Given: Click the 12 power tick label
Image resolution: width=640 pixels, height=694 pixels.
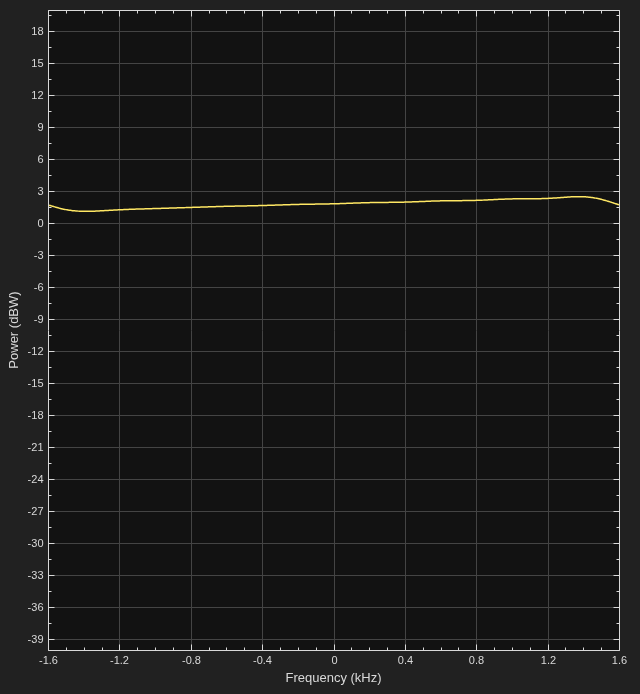Looking at the screenshot, I should tap(38, 95).
